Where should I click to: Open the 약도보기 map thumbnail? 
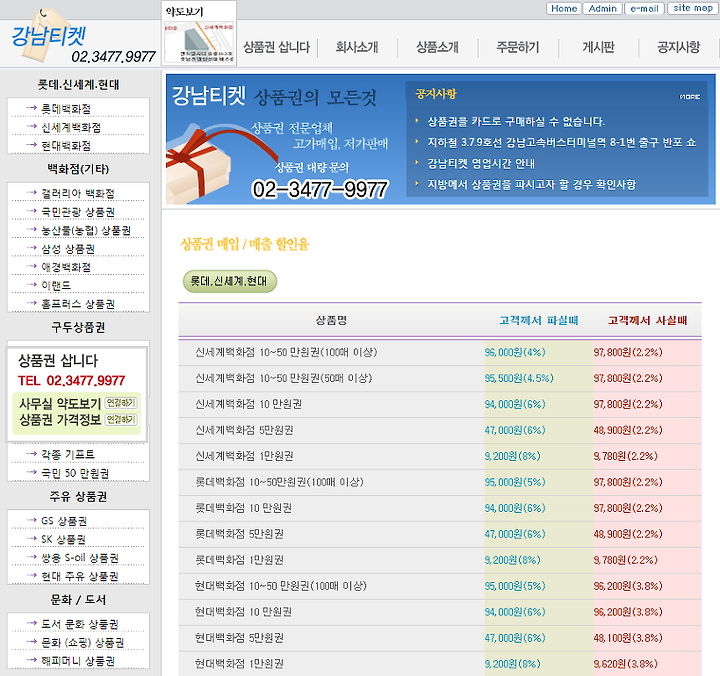click(199, 34)
